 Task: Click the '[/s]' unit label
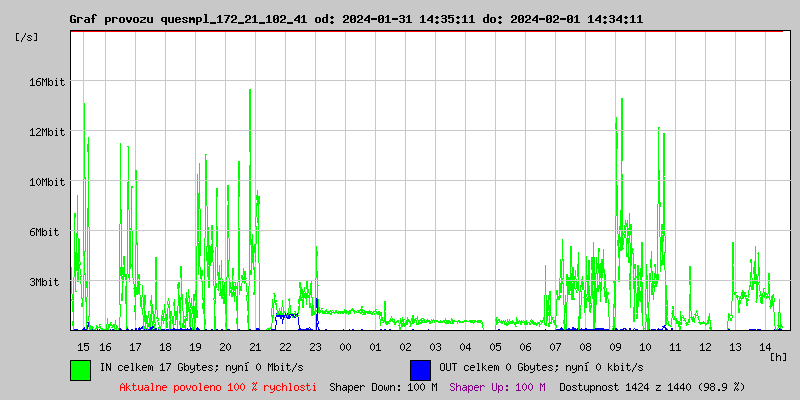[27, 37]
